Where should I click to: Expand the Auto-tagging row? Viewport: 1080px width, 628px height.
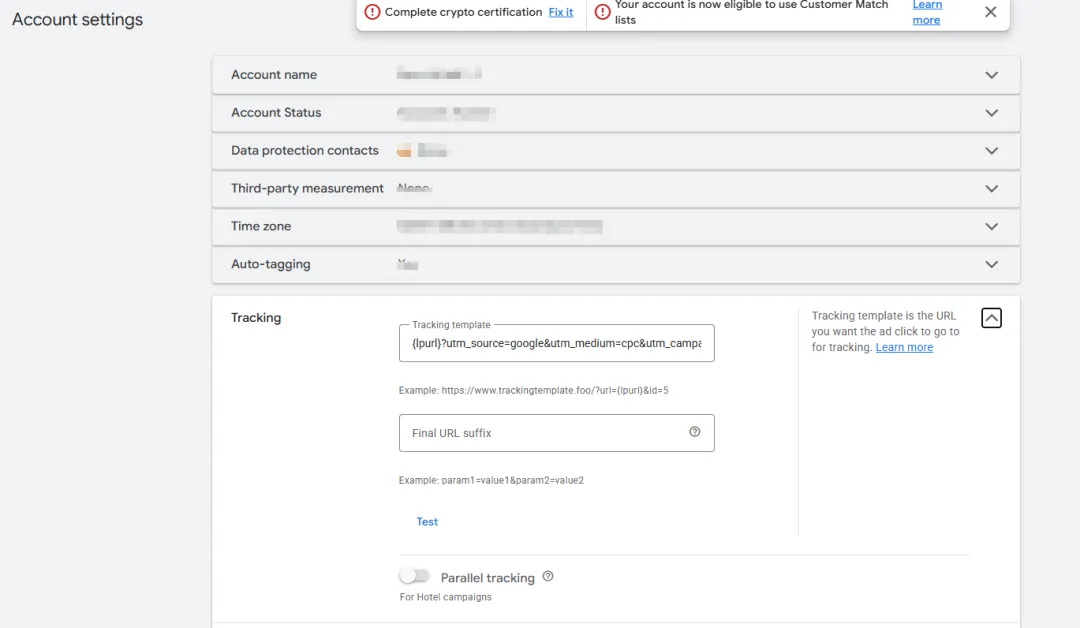(x=991, y=265)
